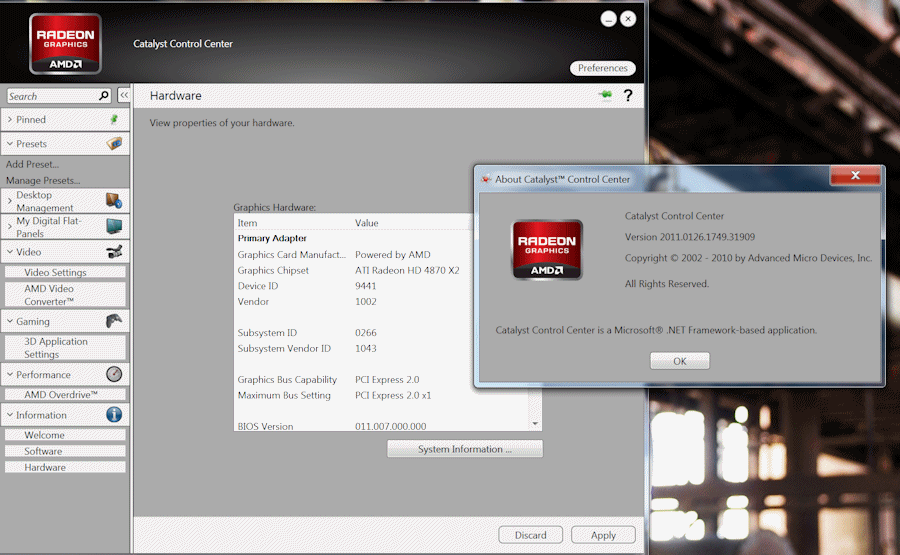Click the green pin icon beside Pinned
The image size is (900, 555).
[x=114, y=119]
